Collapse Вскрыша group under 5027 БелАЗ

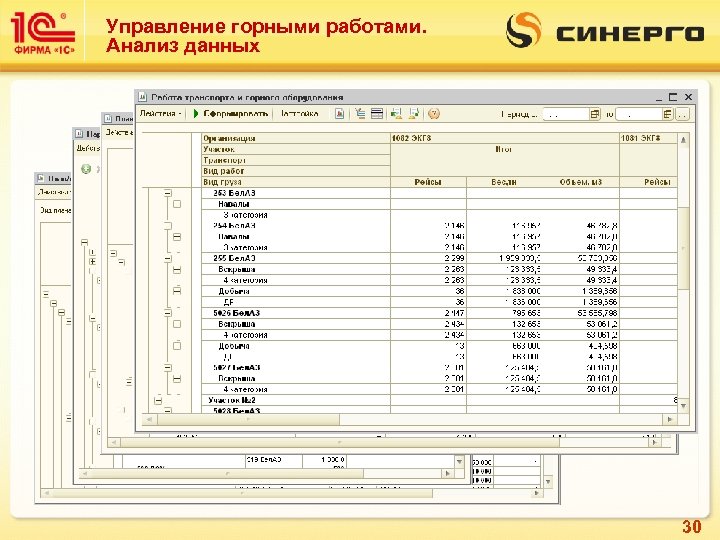click(x=177, y=379)
